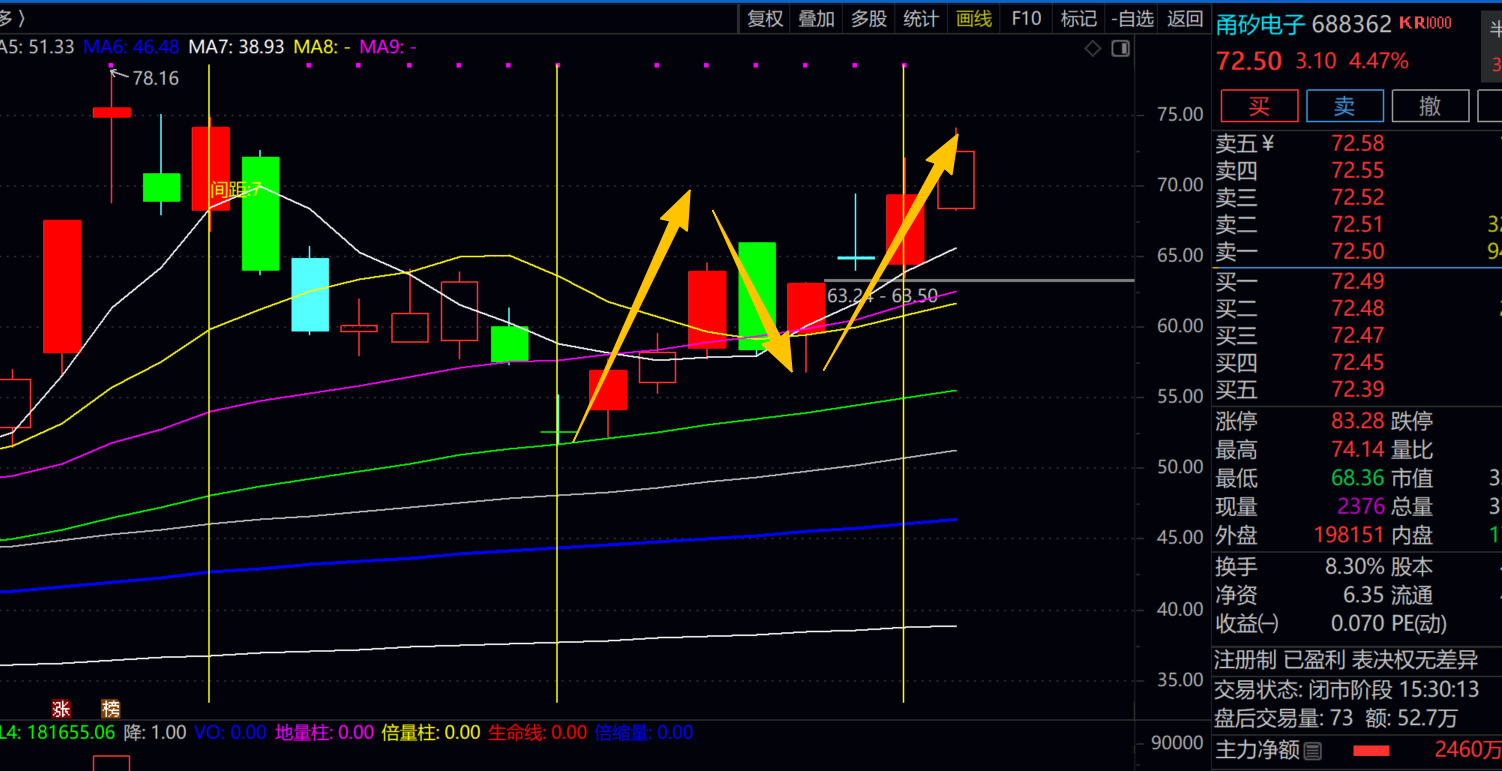Click the current price 72.50 in header
Screen dimensions: 1502x771
pyautogui.click(x=1248, y=61)
